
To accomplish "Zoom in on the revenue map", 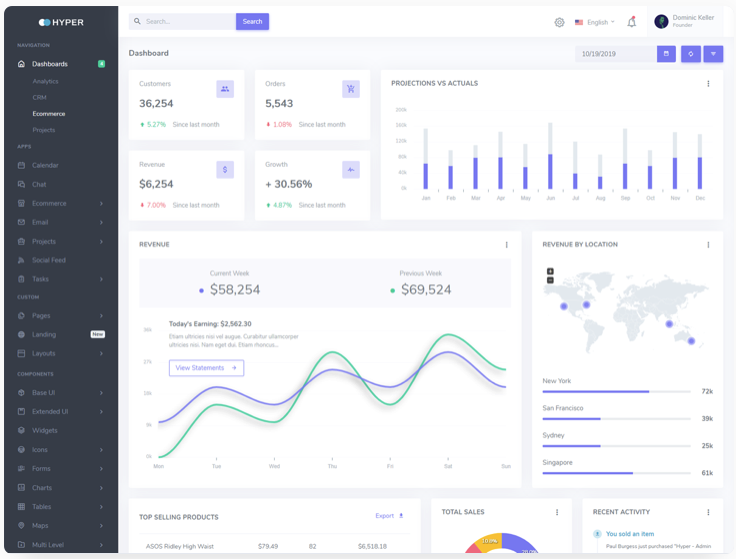I will click(x=550, y=271).
